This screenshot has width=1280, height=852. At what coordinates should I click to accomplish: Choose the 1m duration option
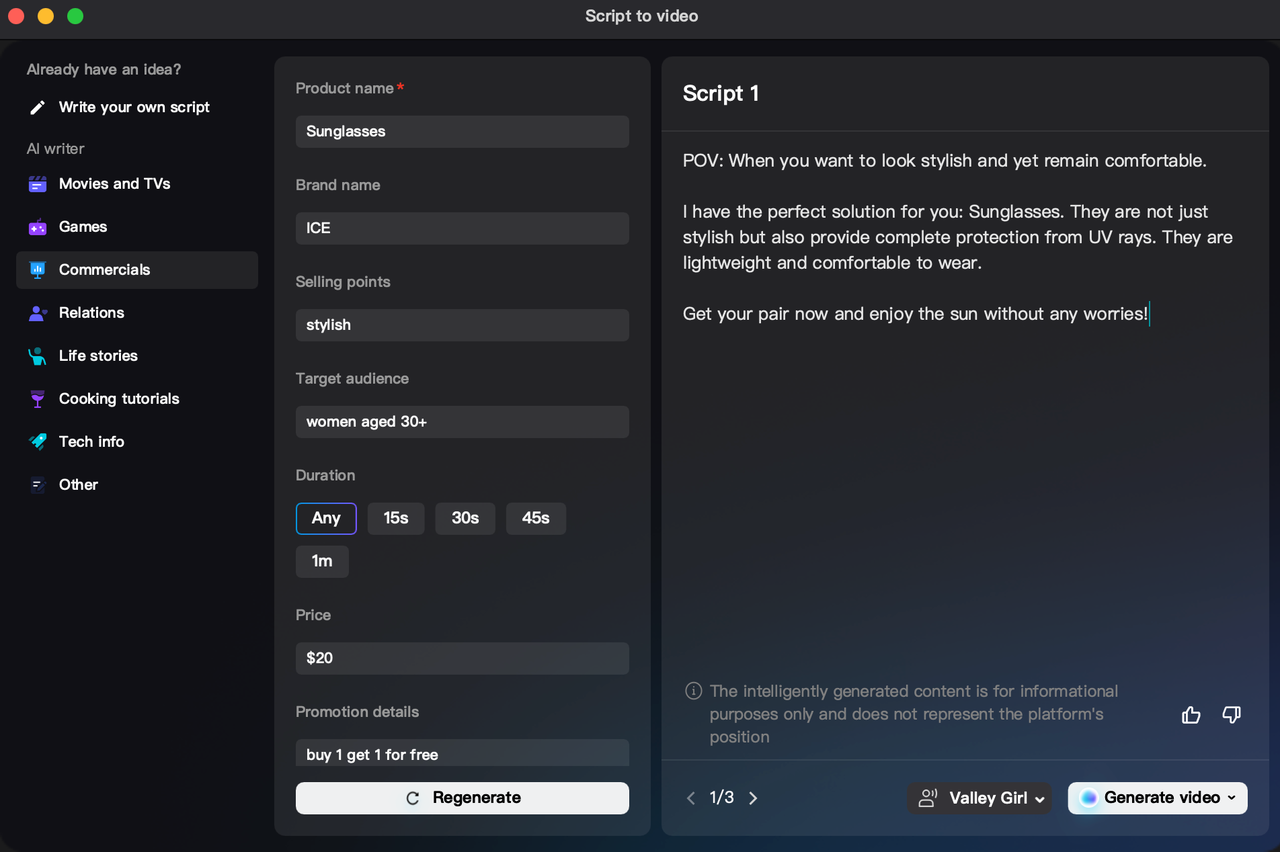[322, 561]
